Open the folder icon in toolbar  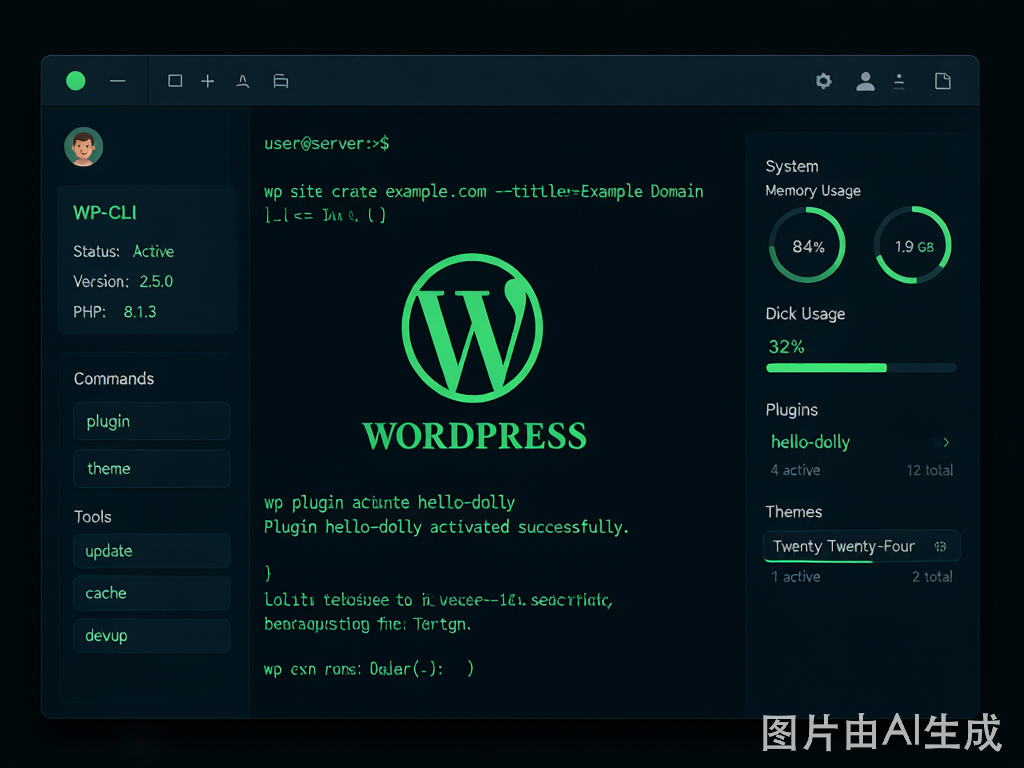[x=281, y=81]
